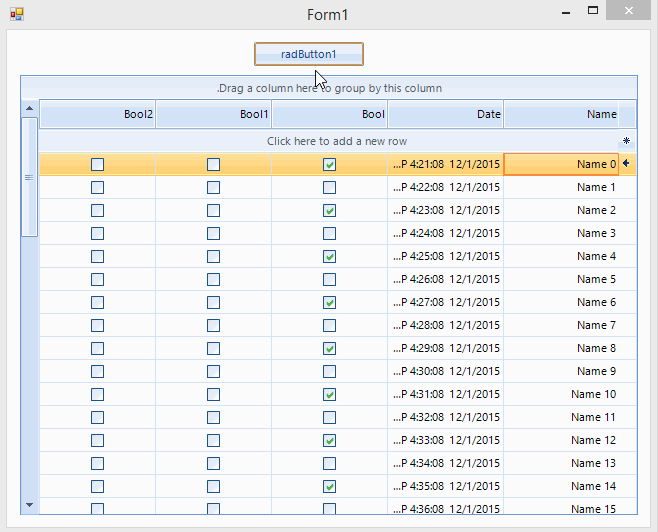
Task: Uncheck Bool checkbox in Name 4 row
Action: pos(329,256)
